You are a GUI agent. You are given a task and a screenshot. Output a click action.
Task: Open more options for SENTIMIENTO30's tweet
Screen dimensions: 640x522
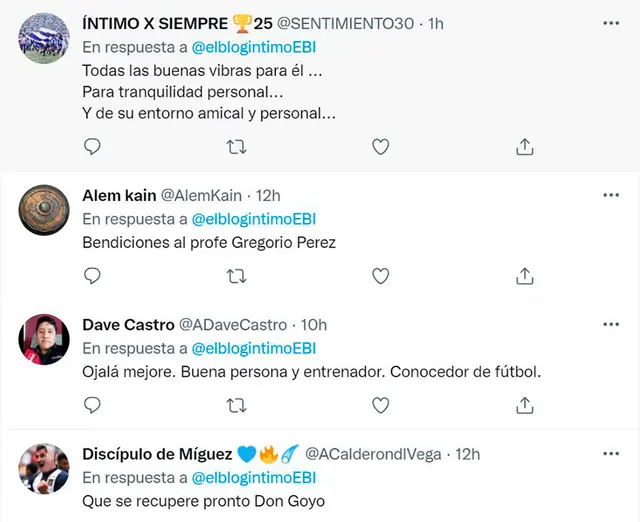tap(610, 22)
